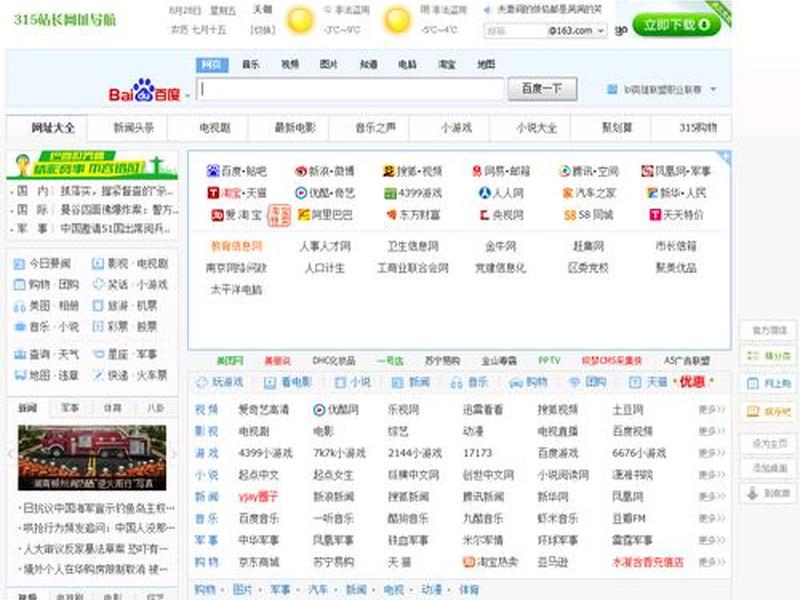Expand 更多 in the 音乐 row
Viewport: 800px width, 600px height.
tap(712, 519)
